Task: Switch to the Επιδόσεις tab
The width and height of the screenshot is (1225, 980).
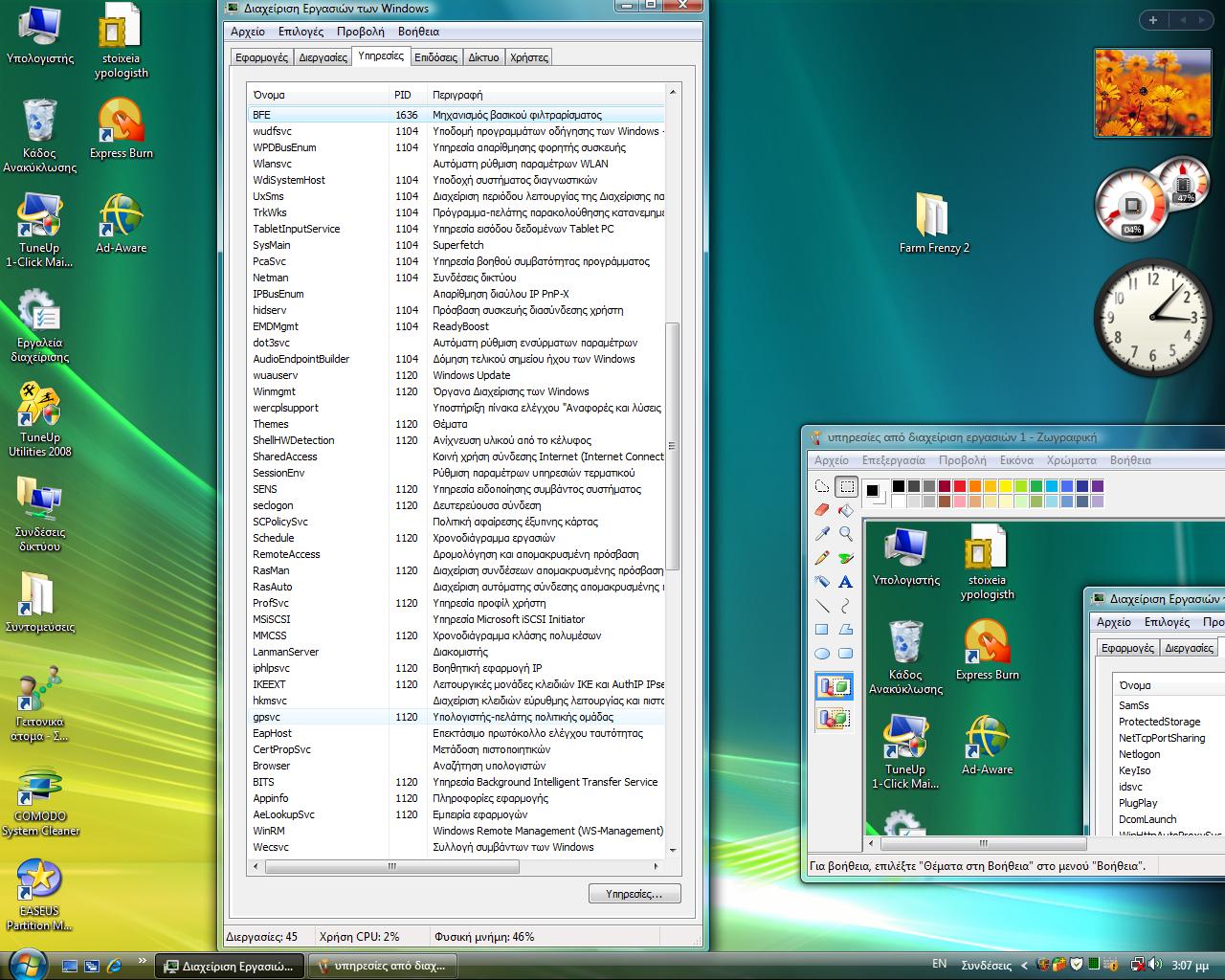Action: 435,57
